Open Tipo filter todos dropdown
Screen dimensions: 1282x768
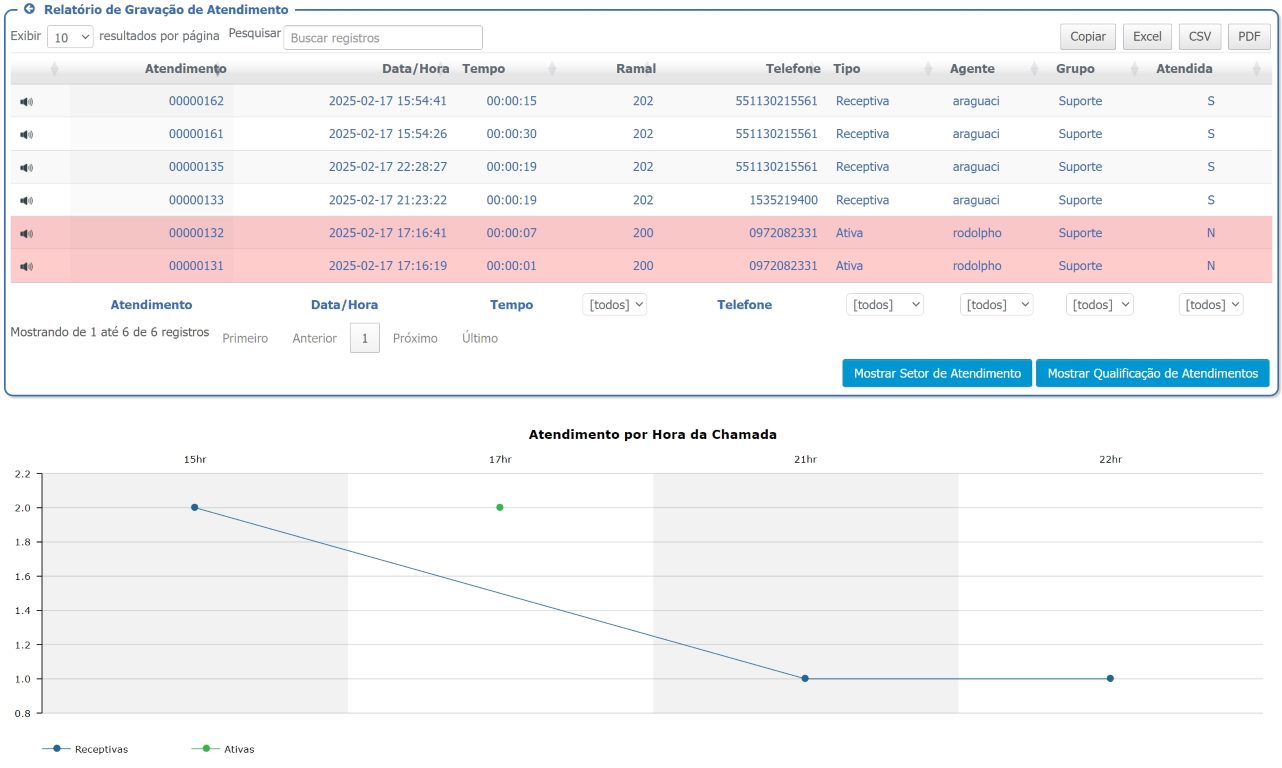885,304
